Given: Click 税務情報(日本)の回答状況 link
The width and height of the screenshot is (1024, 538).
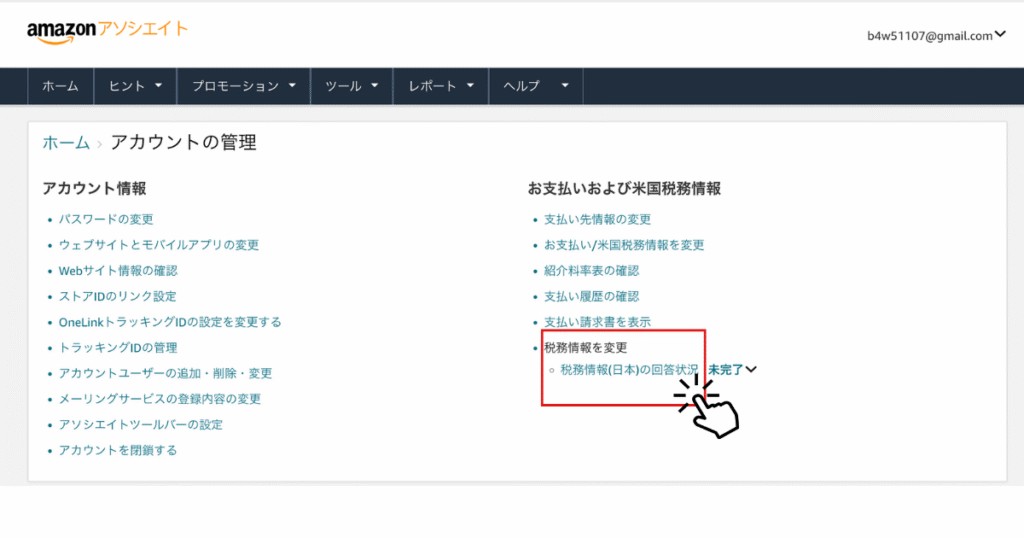Looking at the screenshot, I should click(629, 369).
